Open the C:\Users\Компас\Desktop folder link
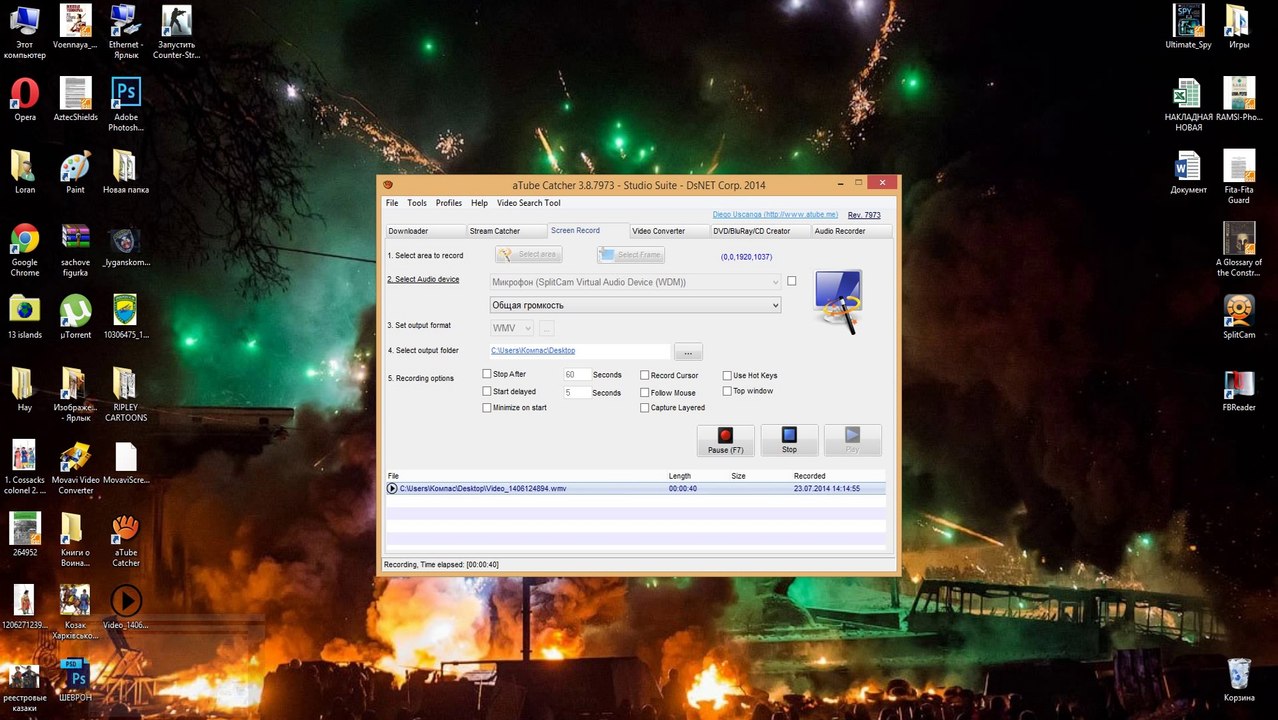Screen dimensions: 1278x720 533,351
